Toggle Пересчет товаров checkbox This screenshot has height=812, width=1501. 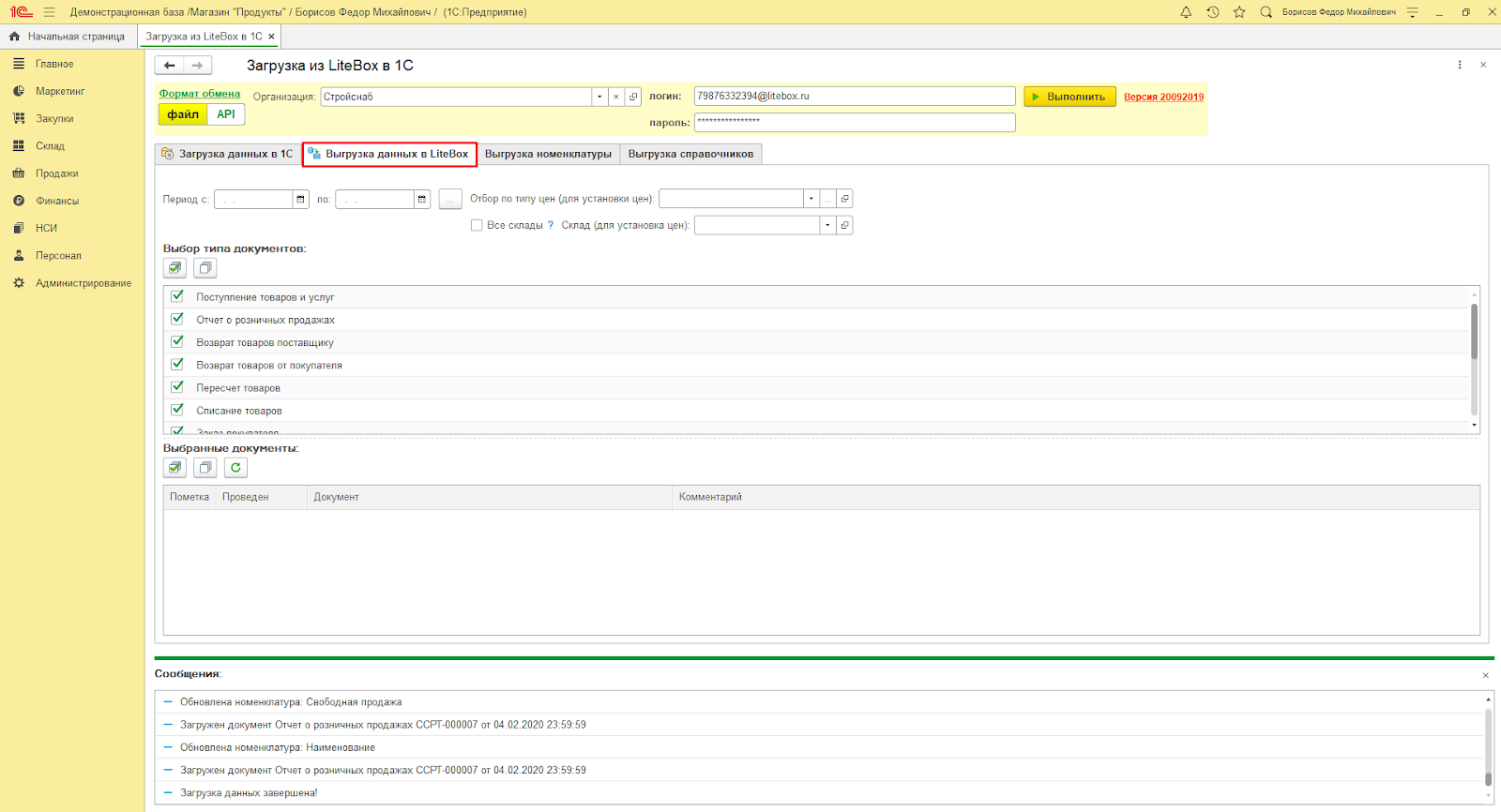pyautogui.click(x=177, y=386)
